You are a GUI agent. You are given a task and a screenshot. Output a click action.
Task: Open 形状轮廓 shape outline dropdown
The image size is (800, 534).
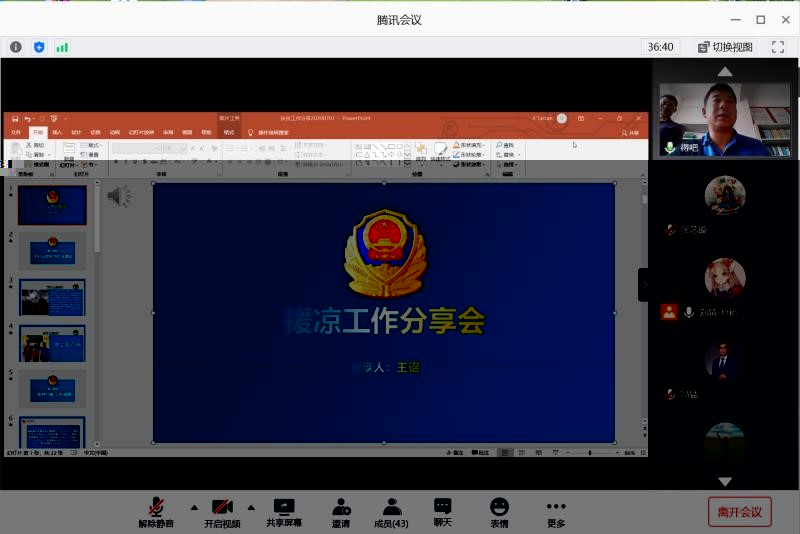pos(468,155)
